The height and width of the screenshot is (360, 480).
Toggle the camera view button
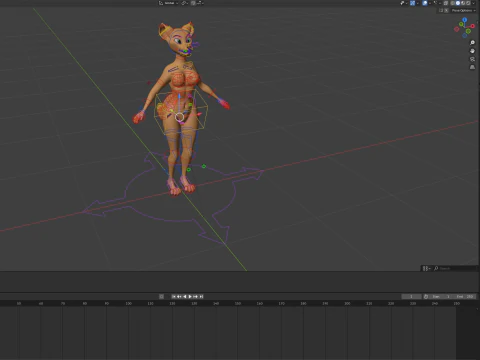pyautogui.click(x=472, y=59)
